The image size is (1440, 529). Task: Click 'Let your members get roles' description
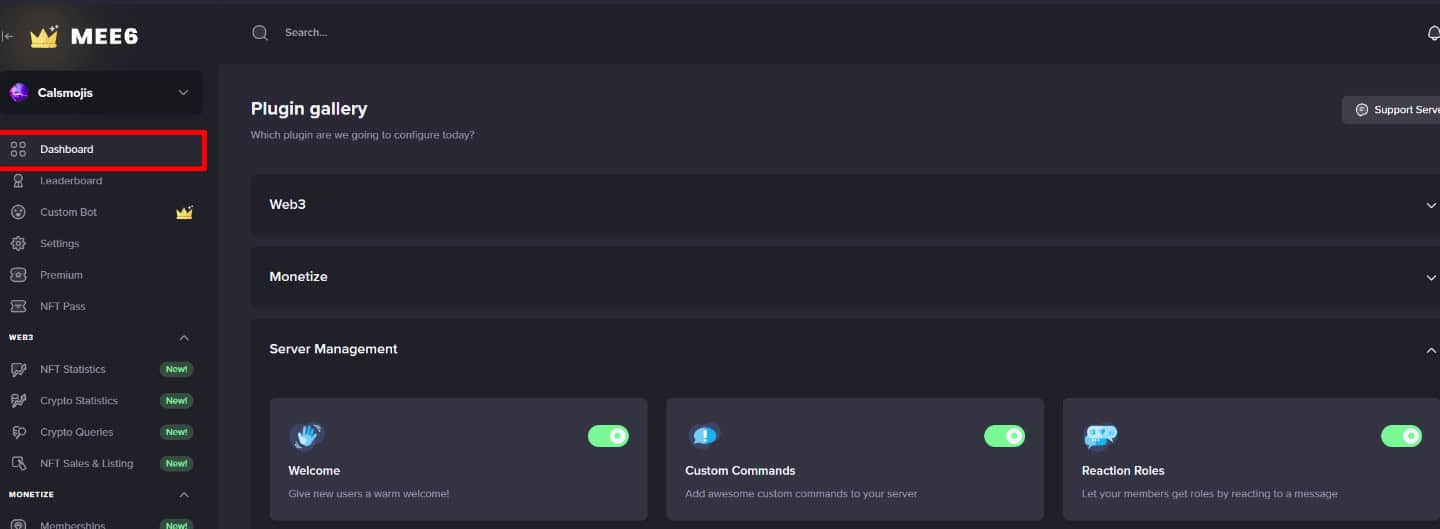click(1209, 494)
